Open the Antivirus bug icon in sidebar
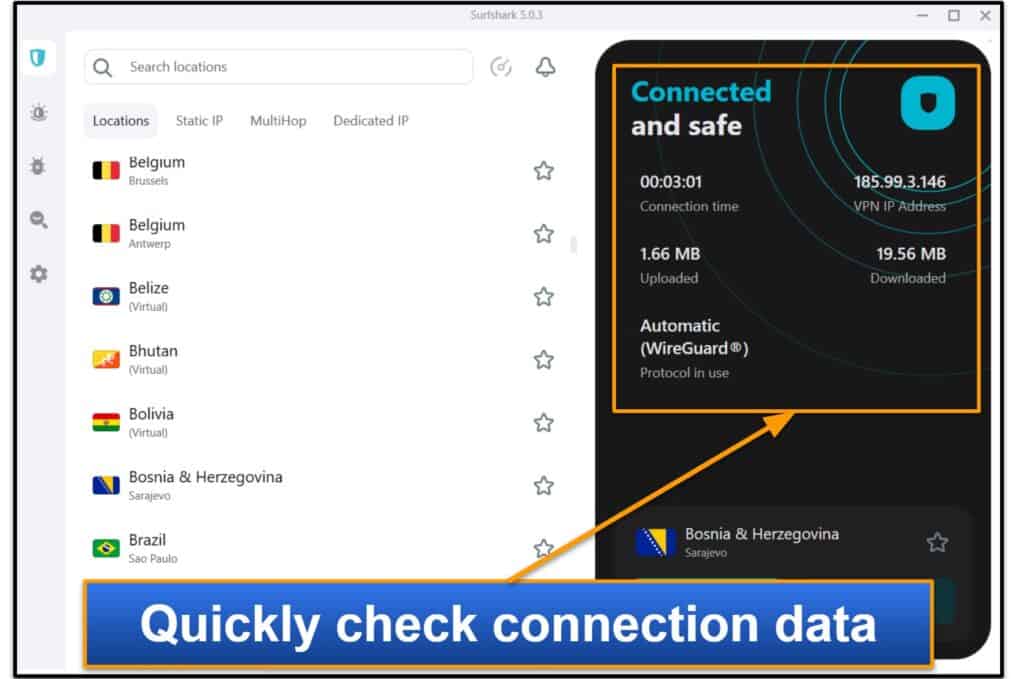Image resolution: width=1024 pixels, height=679 pixels. click(x=38, y=166)
